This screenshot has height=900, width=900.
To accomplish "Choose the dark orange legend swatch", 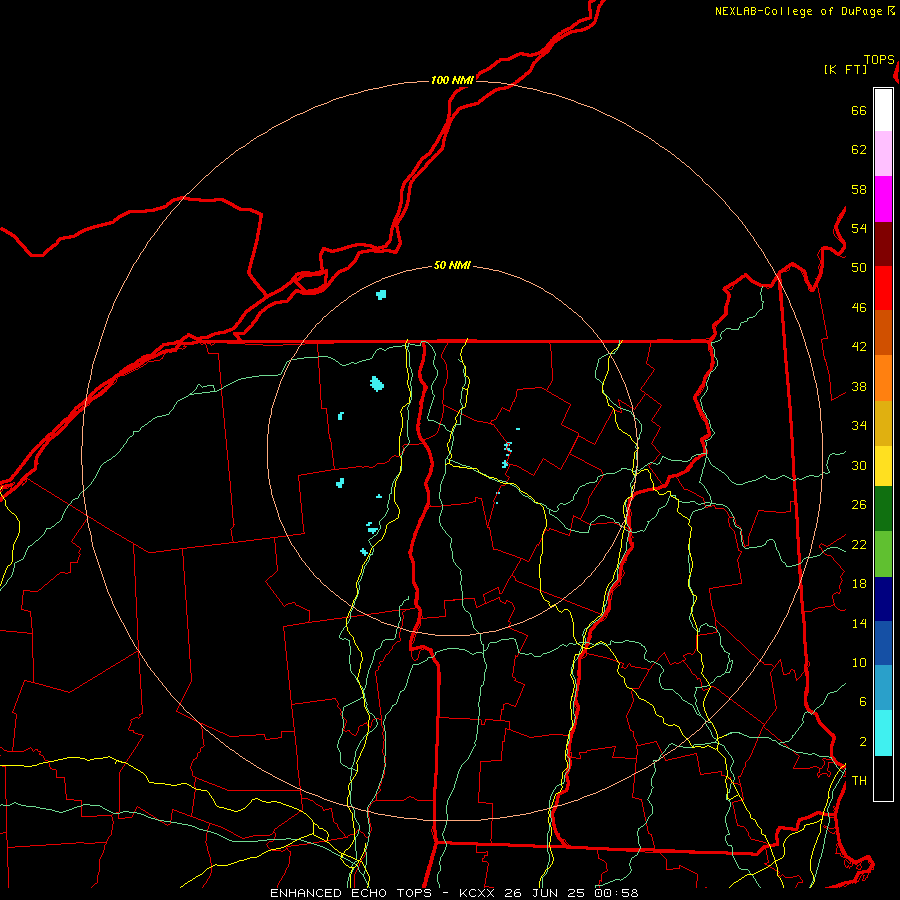I will [883, 333].
